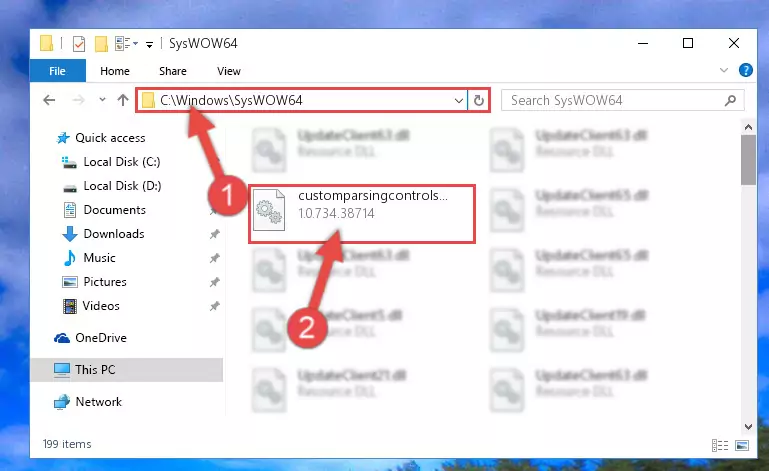Select Quick access in navigation pane
This screenshot has height=471, width=769.
click(x=110, y=138)
